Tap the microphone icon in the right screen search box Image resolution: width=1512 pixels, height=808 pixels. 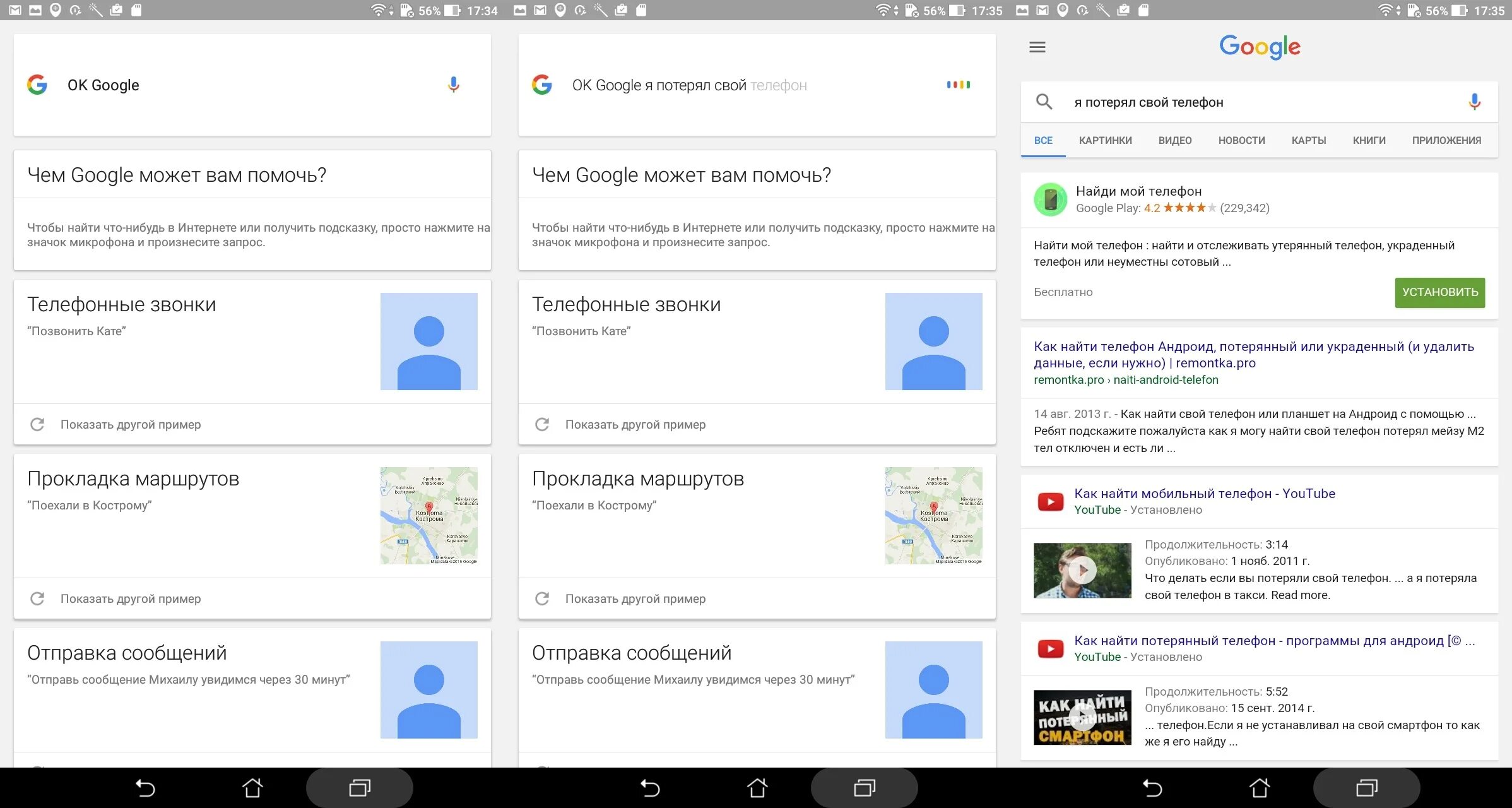point(1474,102)
